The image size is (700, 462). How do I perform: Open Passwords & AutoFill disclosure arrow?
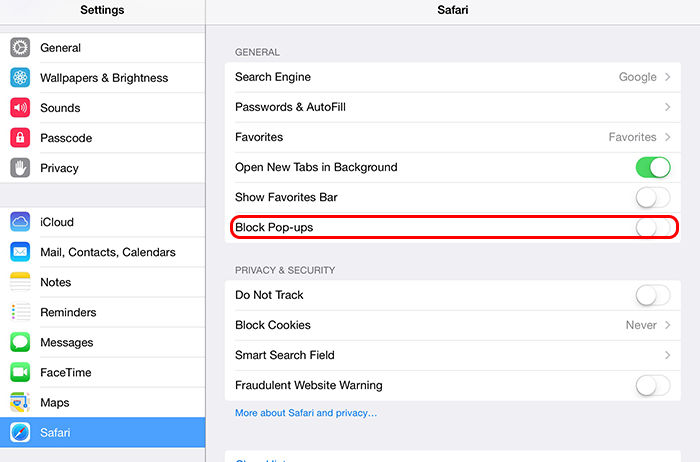[x=667, y=107]
